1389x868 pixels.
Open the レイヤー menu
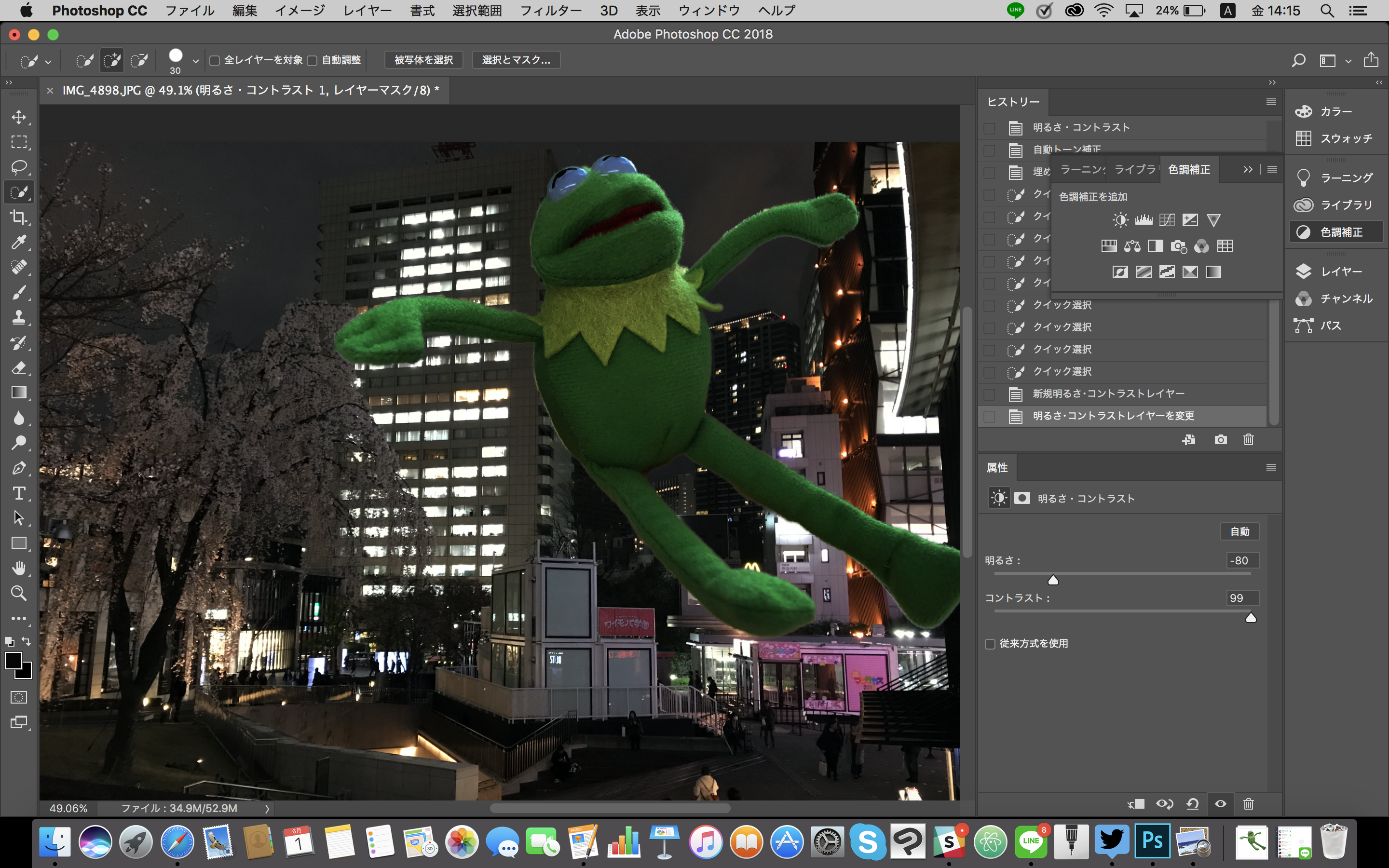coord(368,10)
